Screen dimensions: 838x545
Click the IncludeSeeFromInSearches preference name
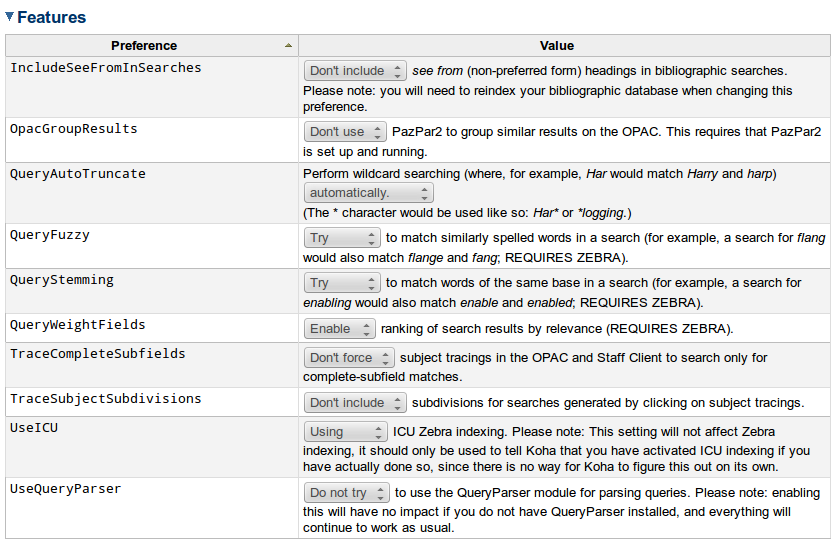pos(105,68)
